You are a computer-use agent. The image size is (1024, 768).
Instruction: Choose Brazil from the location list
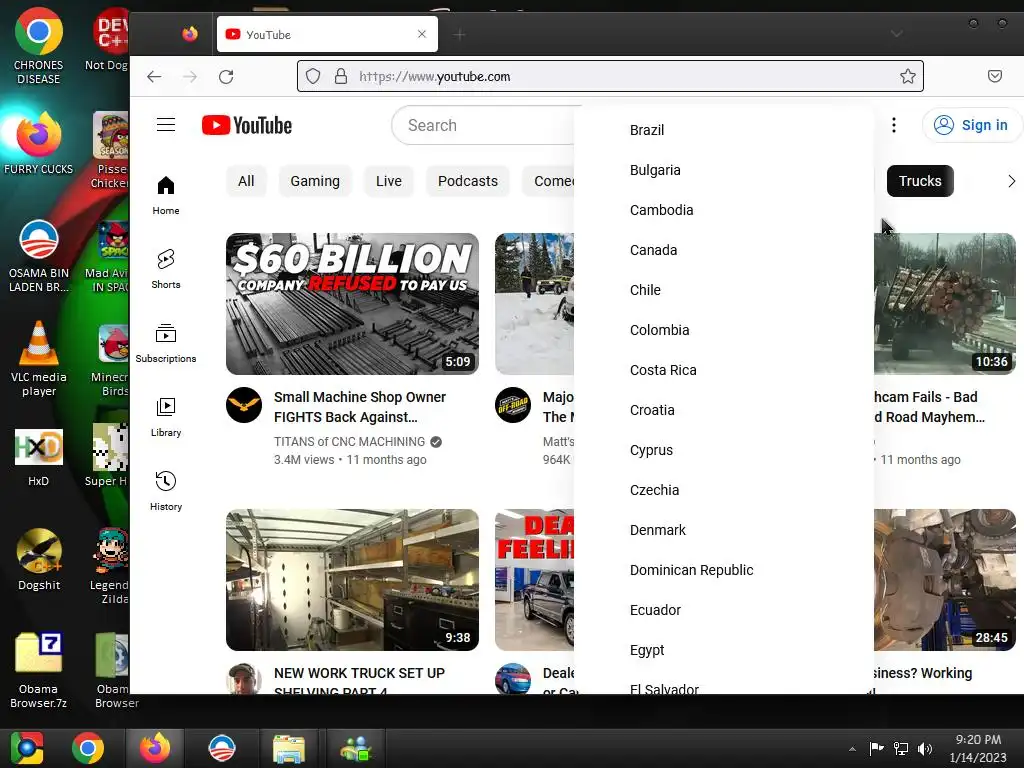[724, 130]
